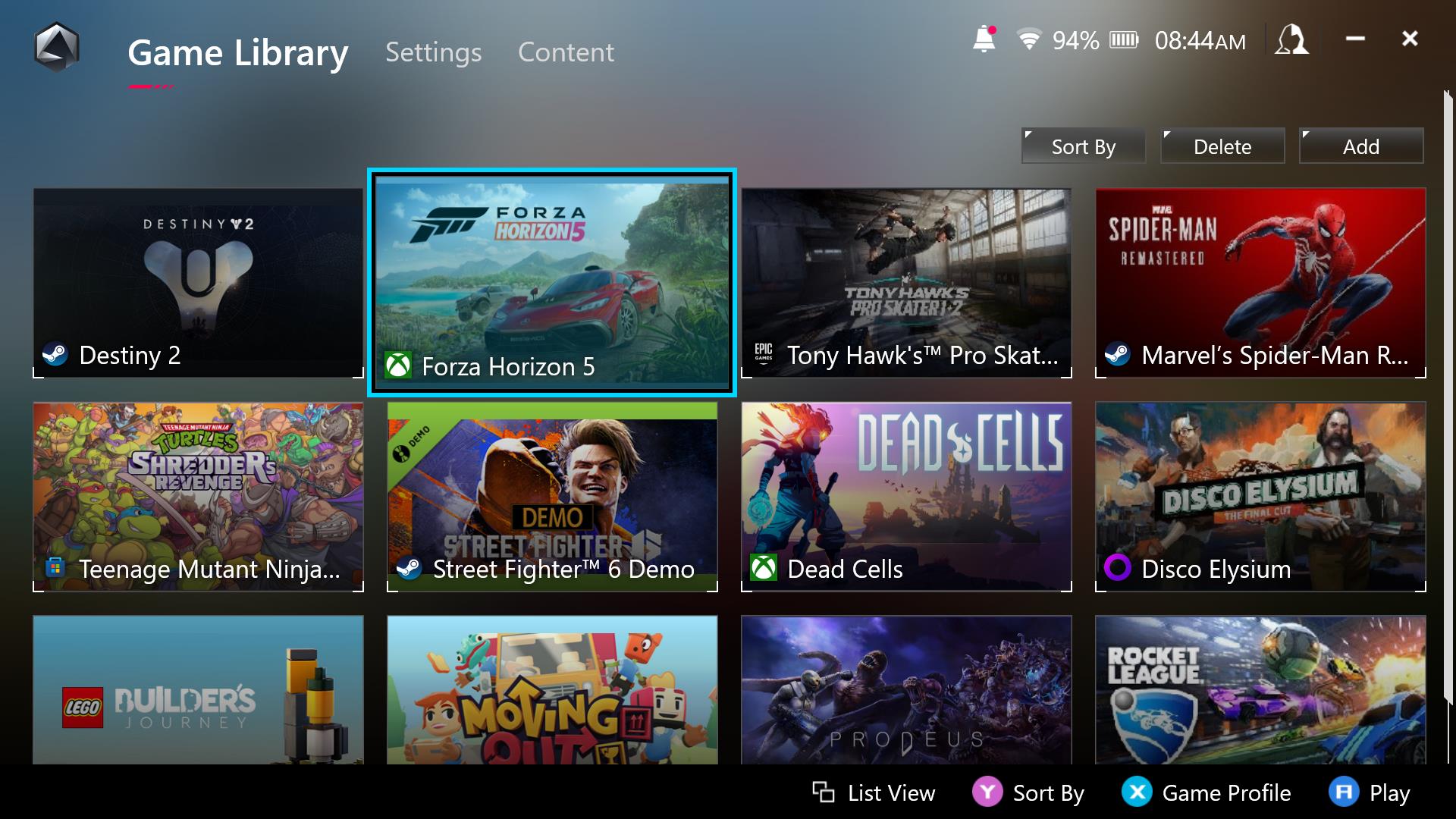The image size is (1456, 819).
Task: Click the Add button
Action: point(1361,146)
